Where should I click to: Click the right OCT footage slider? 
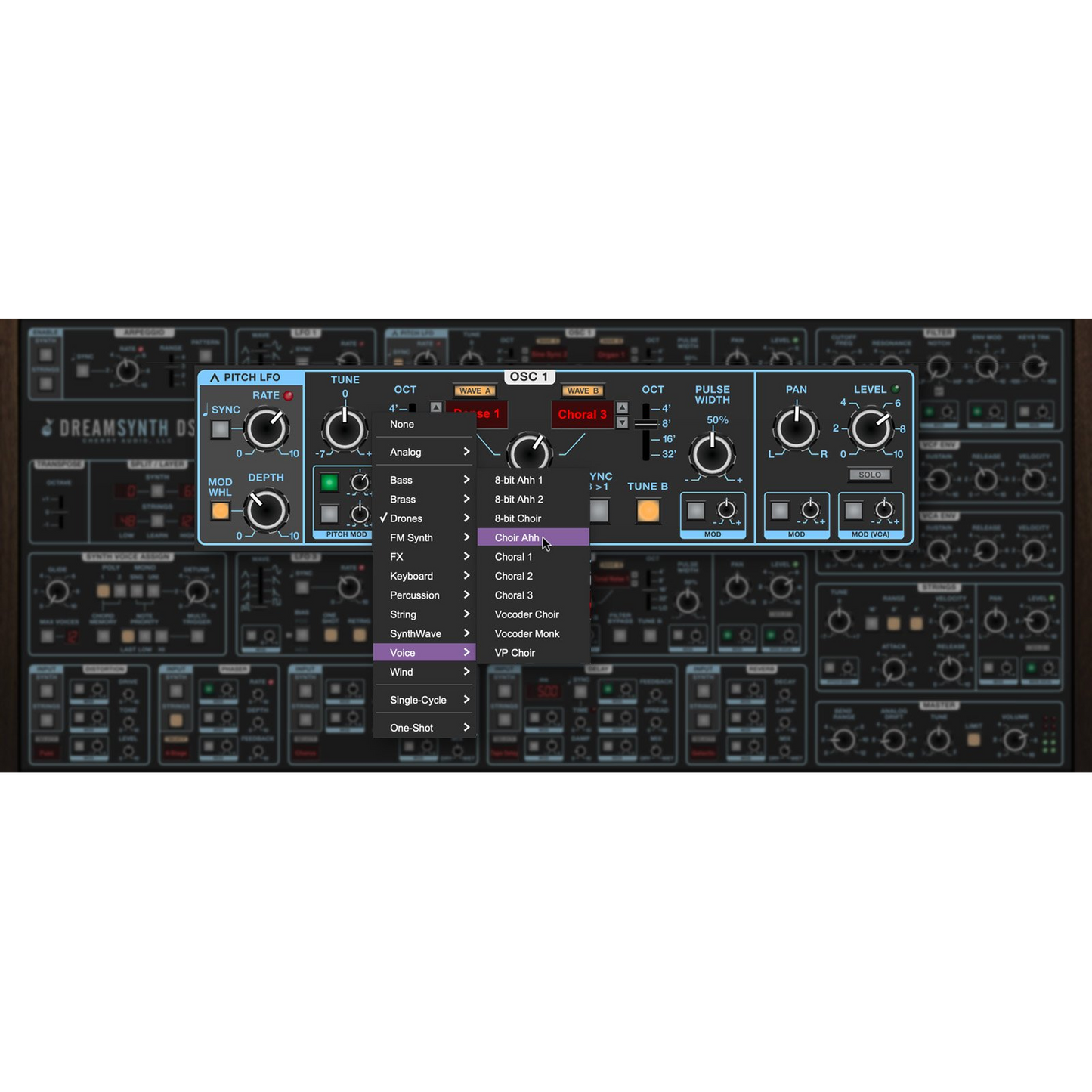pyautogui.click(x=646, y=425)
